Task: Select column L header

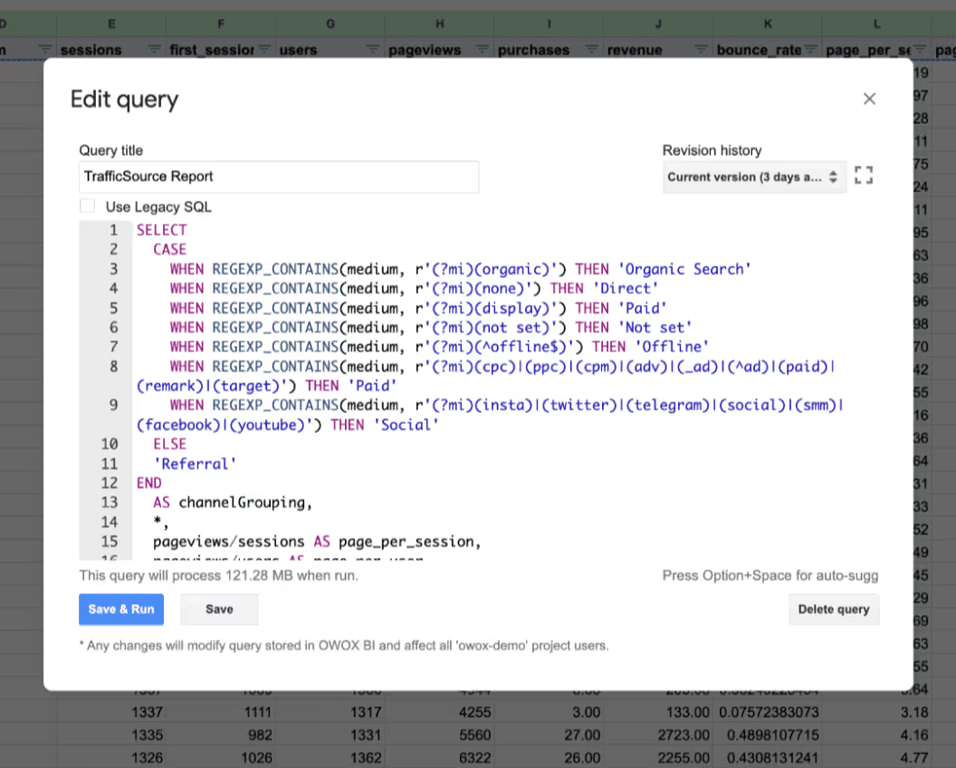Action: tap(877, 24)
